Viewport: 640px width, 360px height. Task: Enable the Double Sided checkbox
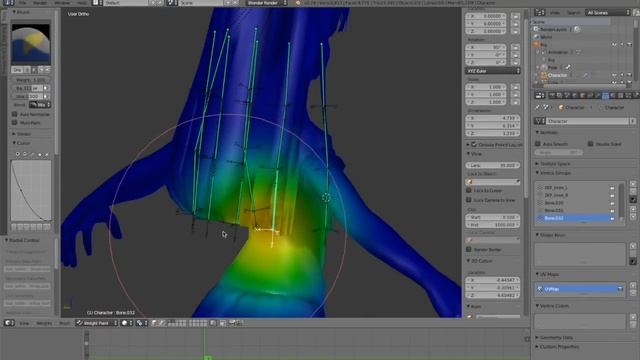tap(591, 144)
